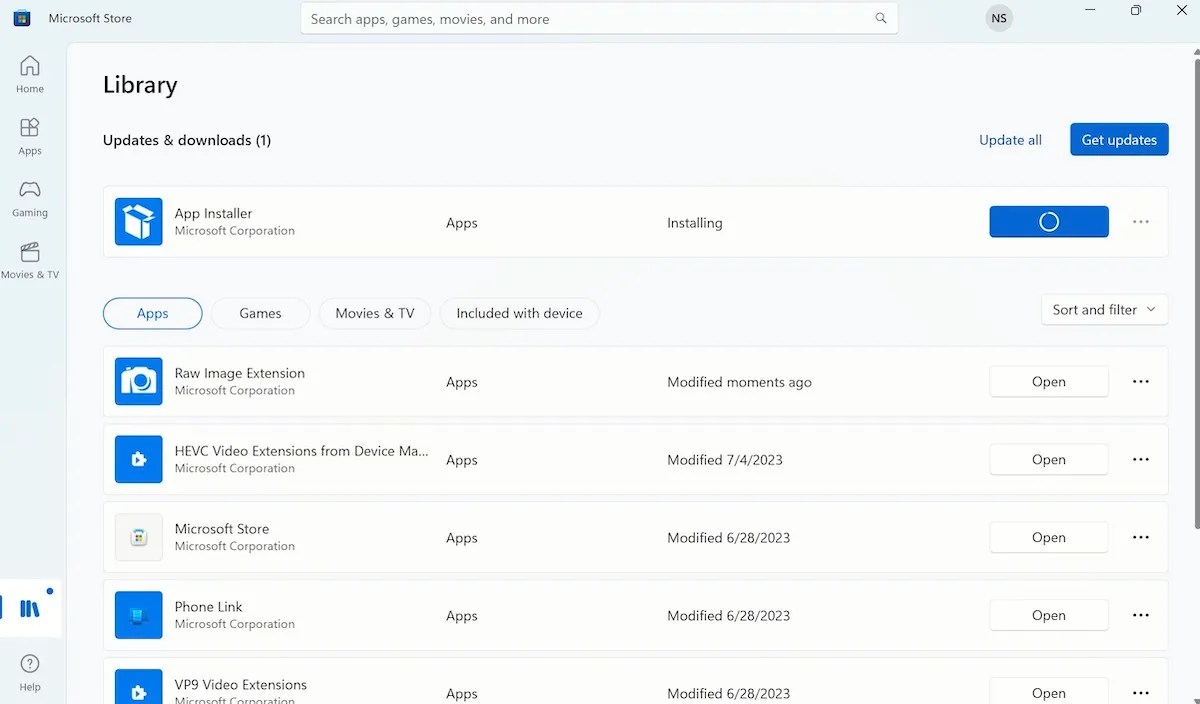Open the Home section in sidebar

coord(29,73)
